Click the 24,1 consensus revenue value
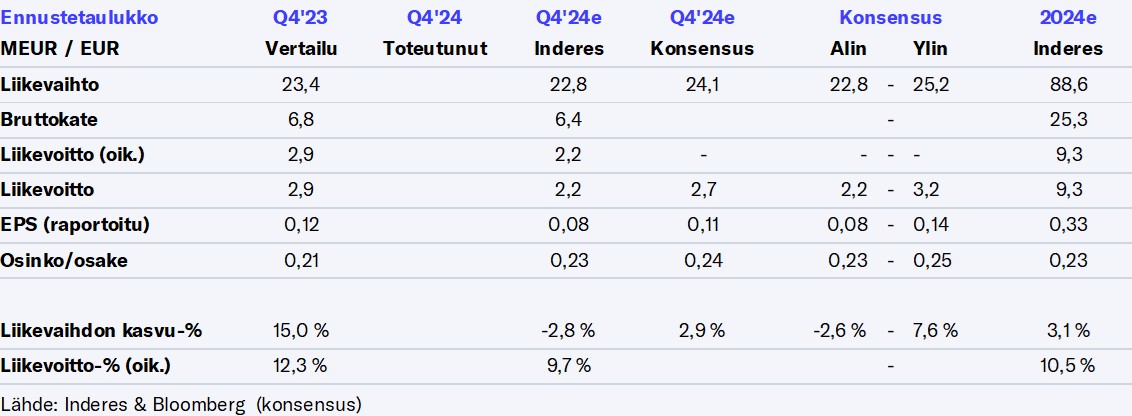Screen dimensions: 1132x416 701,85
